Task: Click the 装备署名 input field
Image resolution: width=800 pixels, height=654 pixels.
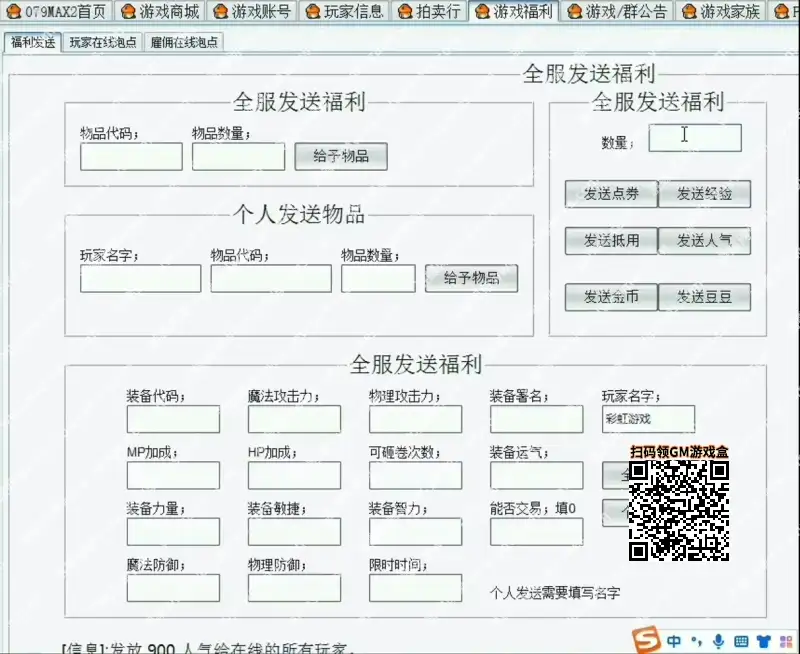Action: coord(537,419)
